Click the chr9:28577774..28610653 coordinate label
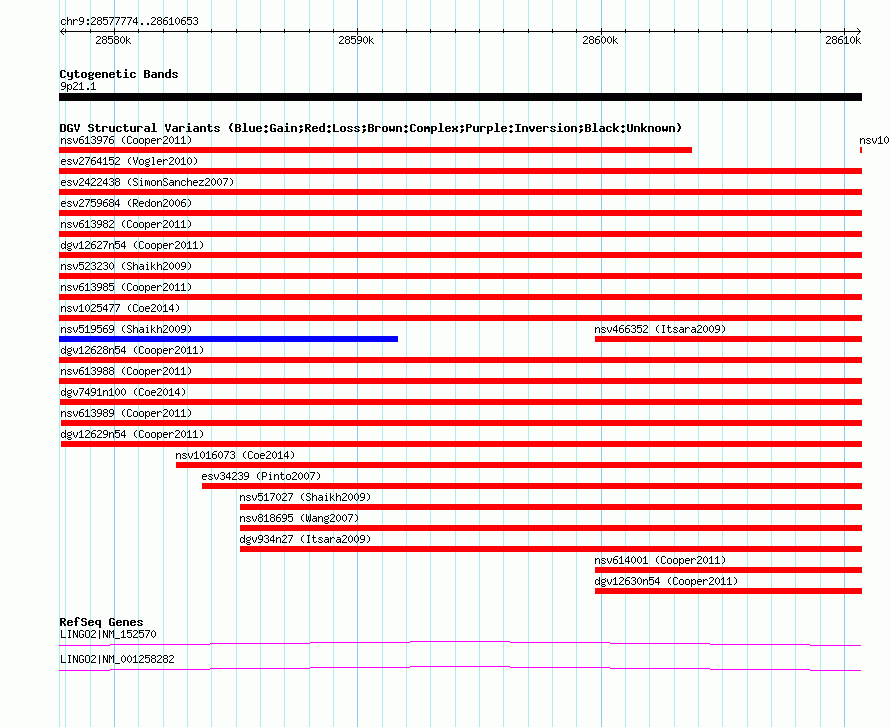890x727 pixels. point(129,21)
